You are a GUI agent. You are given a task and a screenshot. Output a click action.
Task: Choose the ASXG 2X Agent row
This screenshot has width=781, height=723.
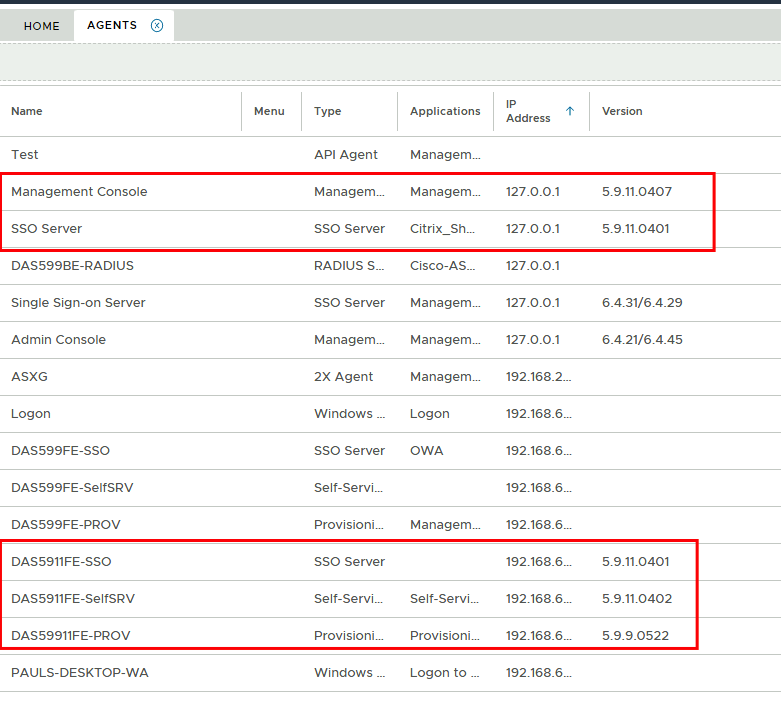[29, 377]
